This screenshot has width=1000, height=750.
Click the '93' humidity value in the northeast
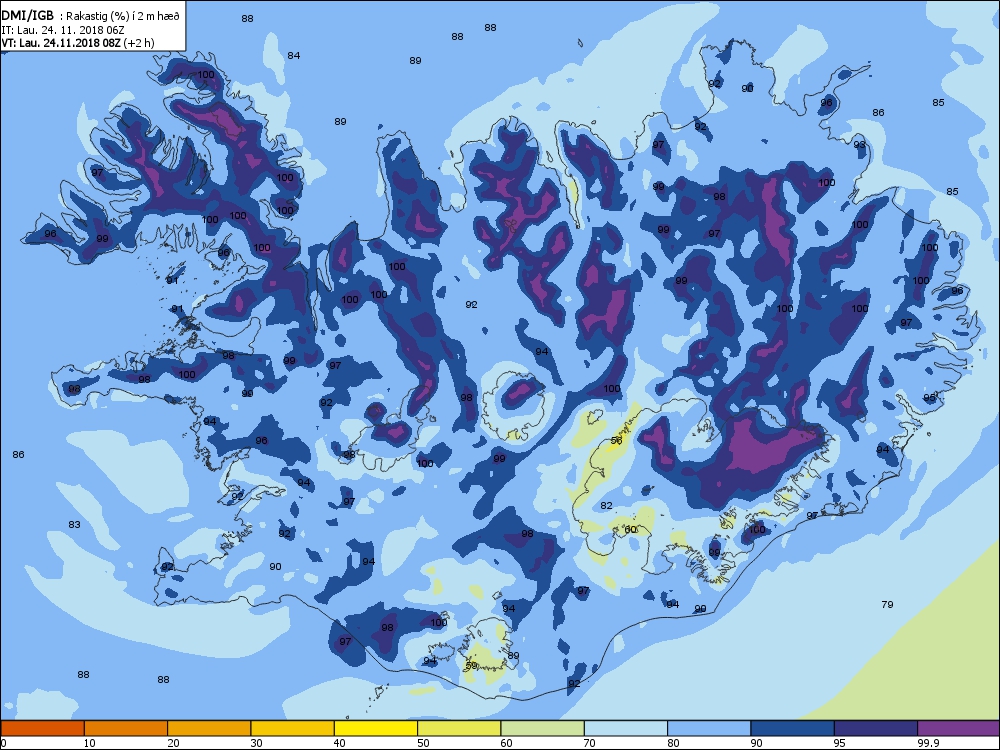coord(860,145)
